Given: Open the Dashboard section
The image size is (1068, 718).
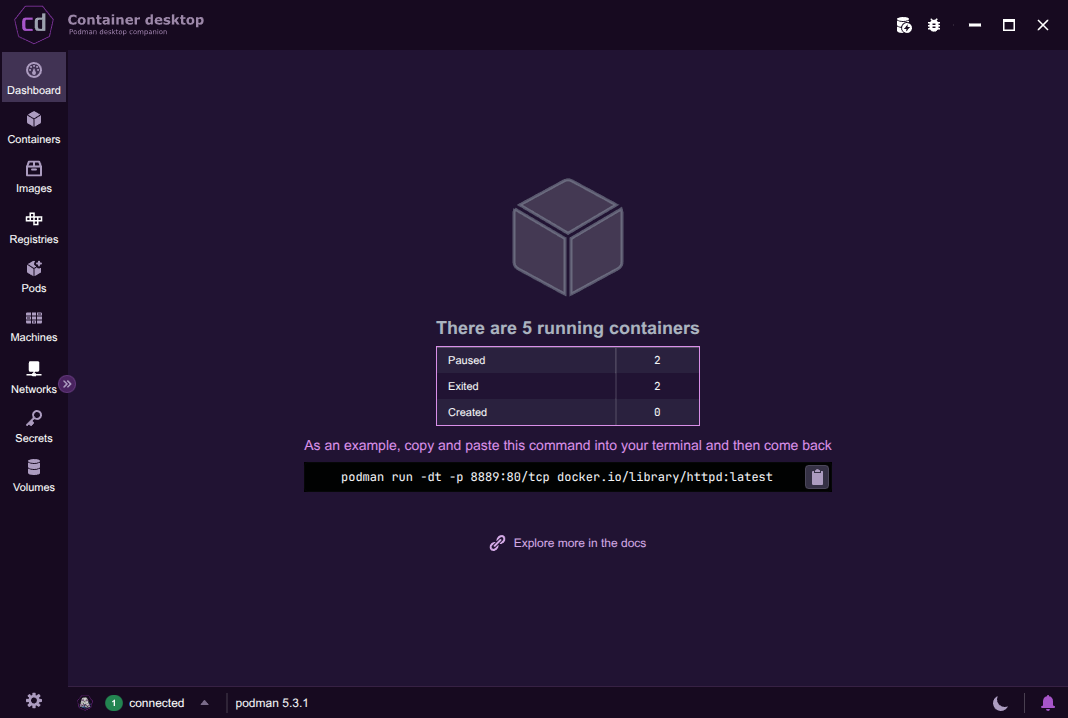Looking at the screenshot, I should pyautogui.click(x=33, y=78).
